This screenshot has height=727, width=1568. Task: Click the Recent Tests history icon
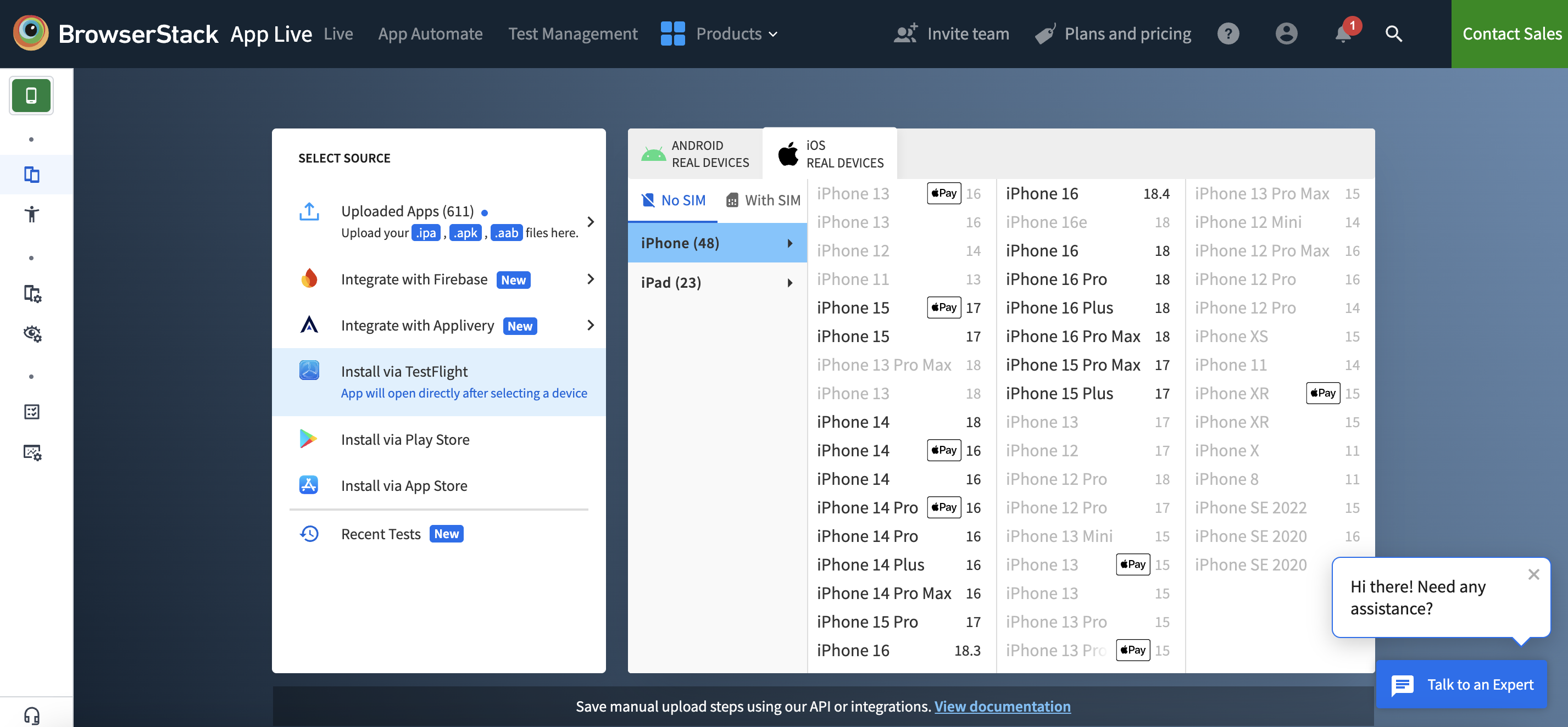(309, 534)
